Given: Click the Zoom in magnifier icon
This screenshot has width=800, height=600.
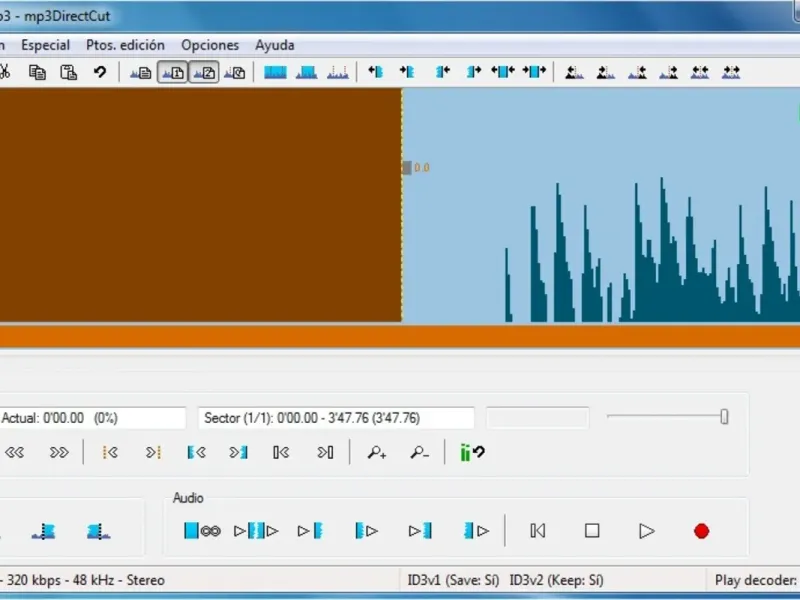Looking at the screenshot, I should tap(377, 453).
